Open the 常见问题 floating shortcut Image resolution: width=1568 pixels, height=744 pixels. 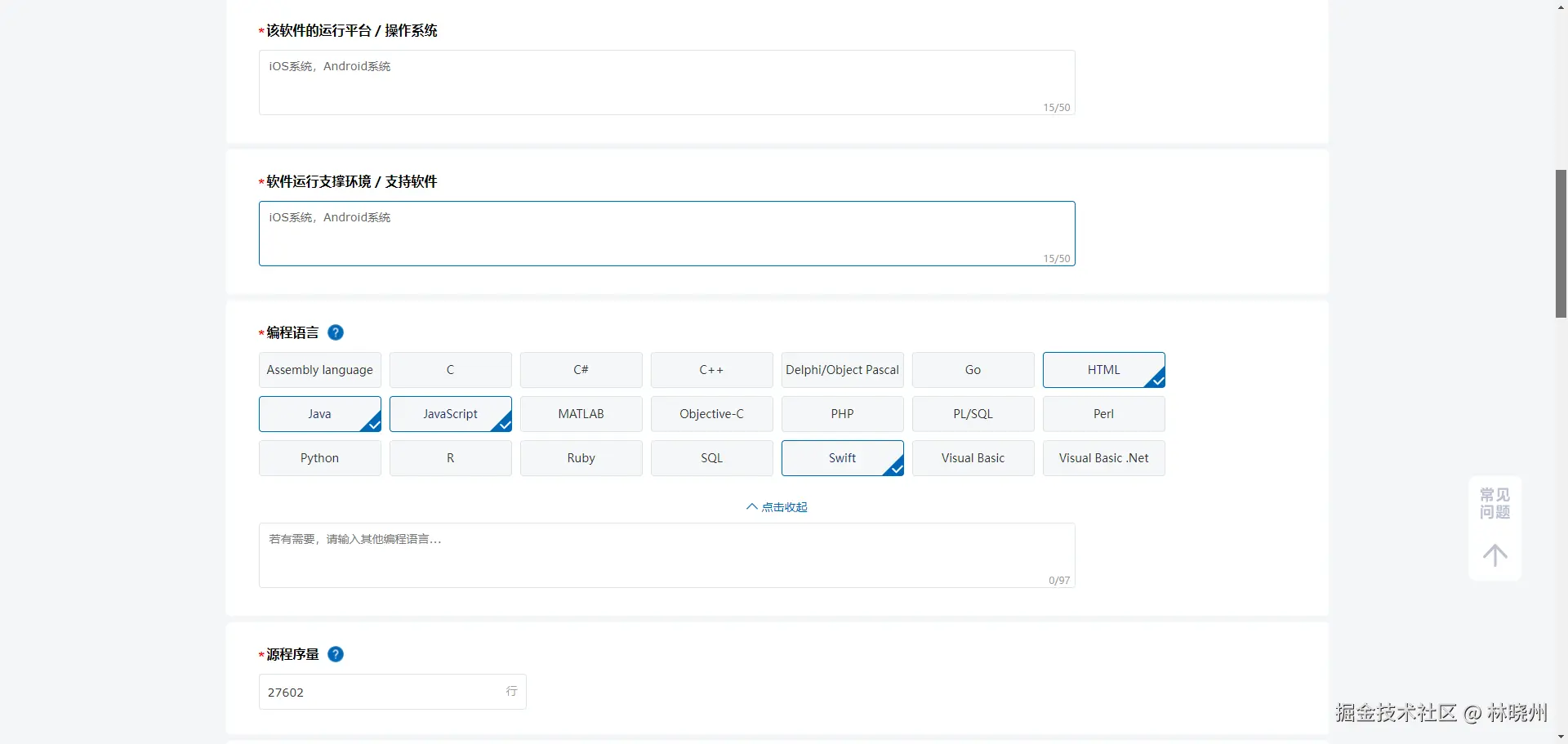pos(1494,503)
